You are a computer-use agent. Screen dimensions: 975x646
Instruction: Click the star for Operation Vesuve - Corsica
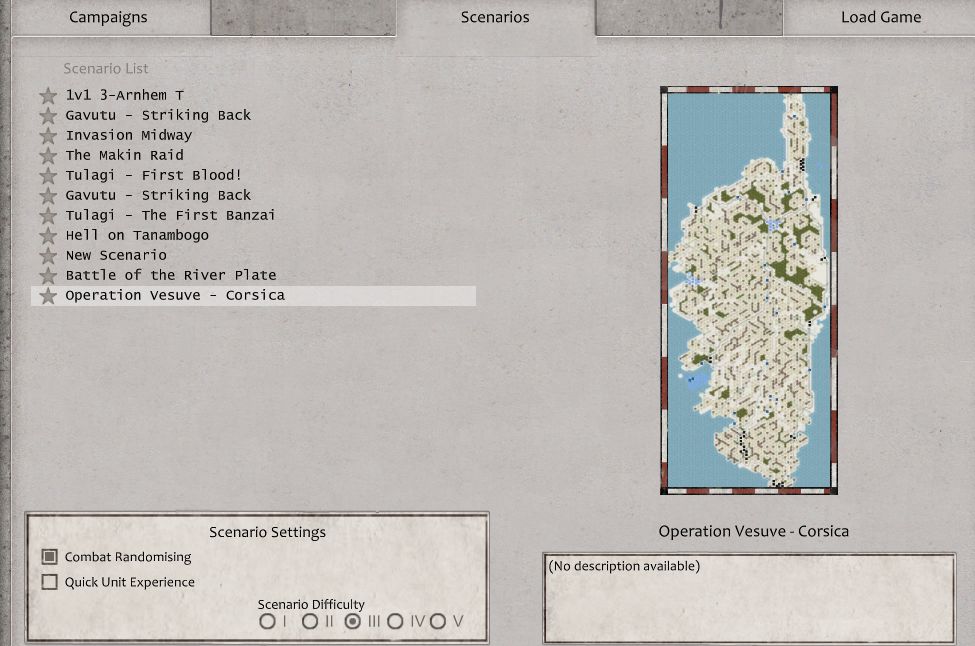point(48,296)
